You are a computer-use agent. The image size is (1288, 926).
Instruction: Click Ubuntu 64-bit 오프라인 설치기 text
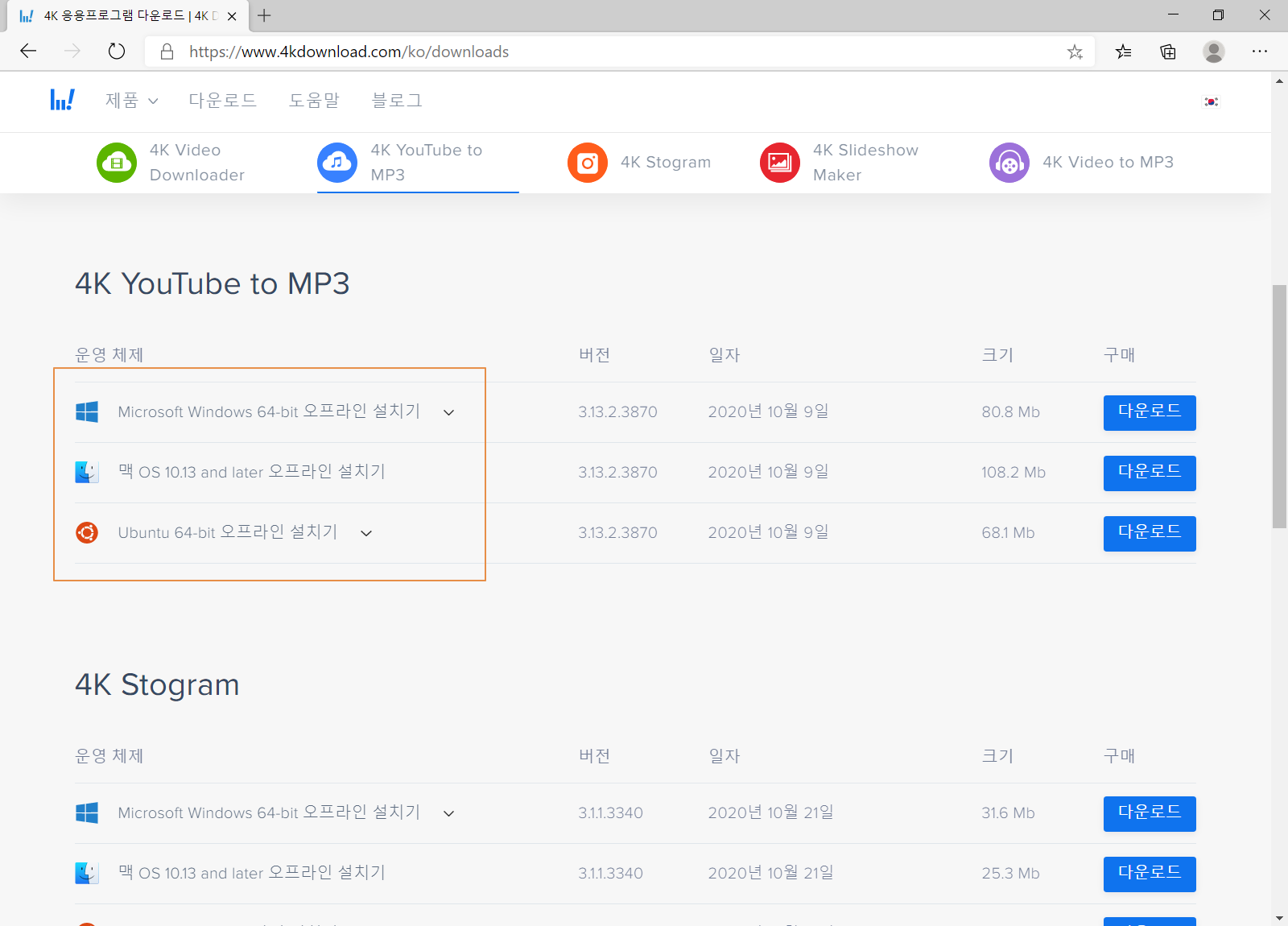coord(228,532)
